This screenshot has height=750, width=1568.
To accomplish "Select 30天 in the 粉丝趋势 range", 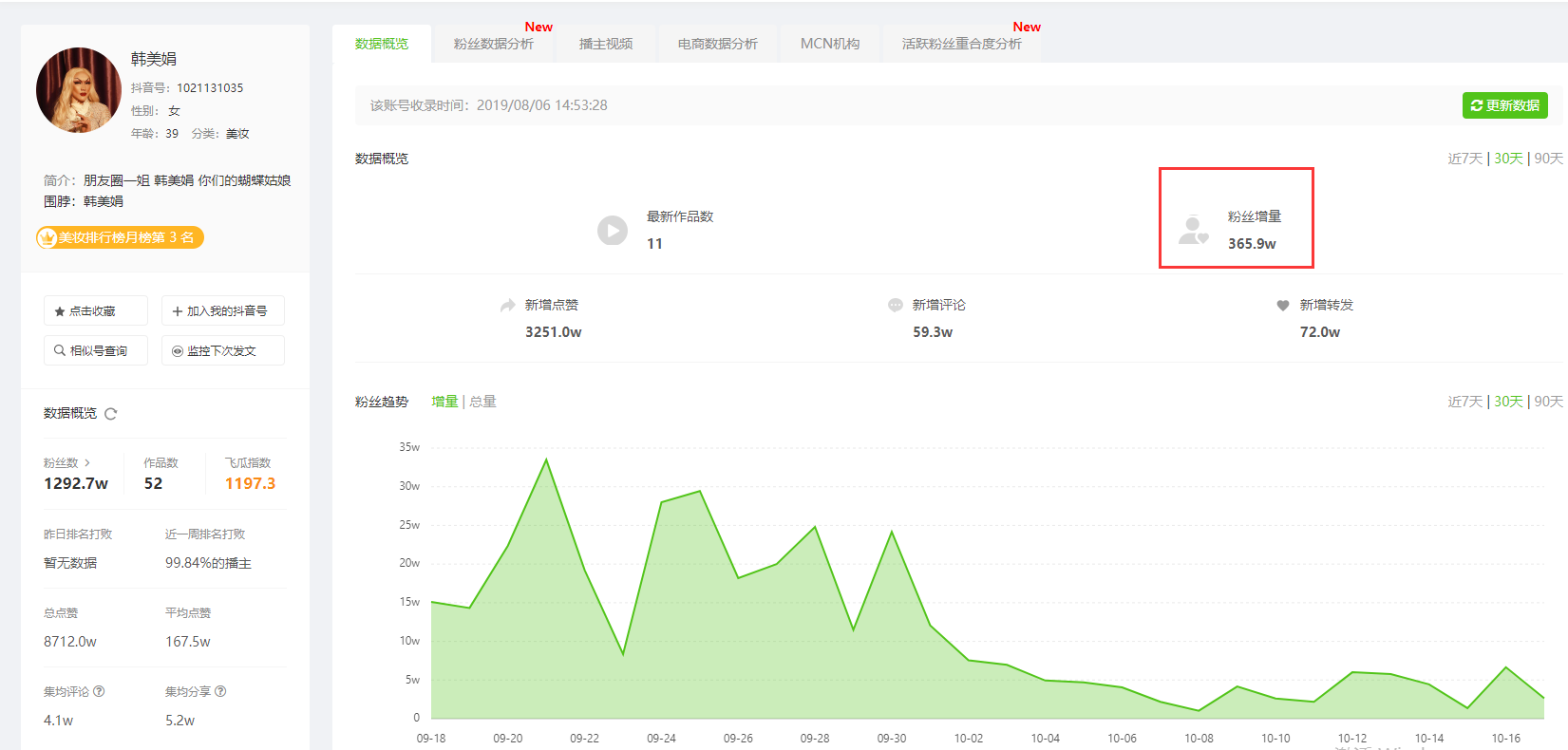I will 1508,402.
